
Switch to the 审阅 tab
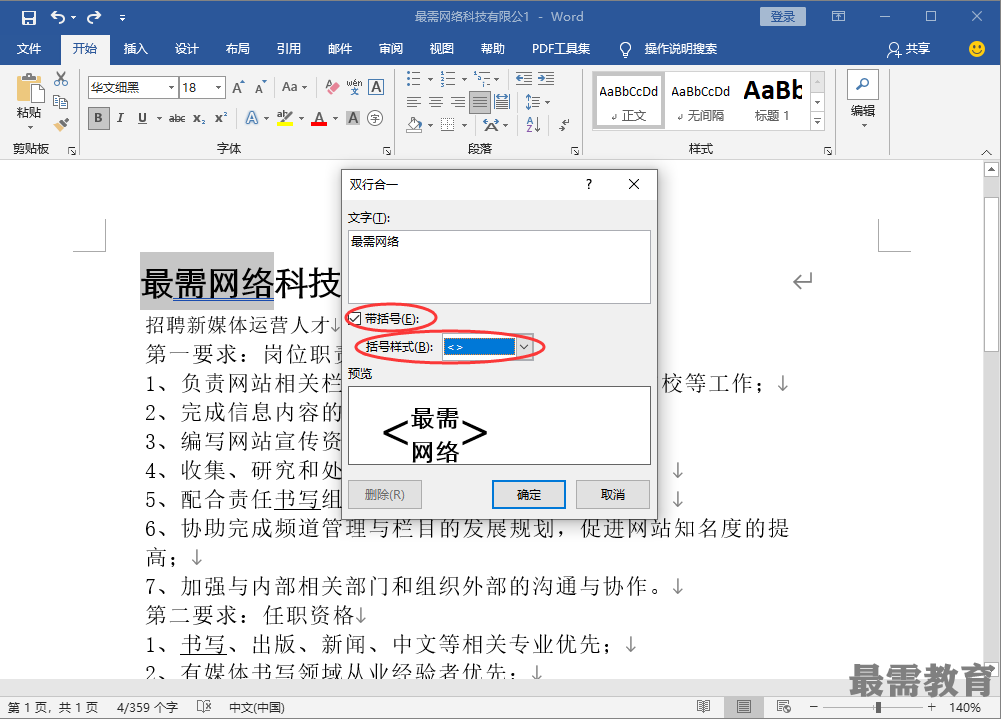391,49
